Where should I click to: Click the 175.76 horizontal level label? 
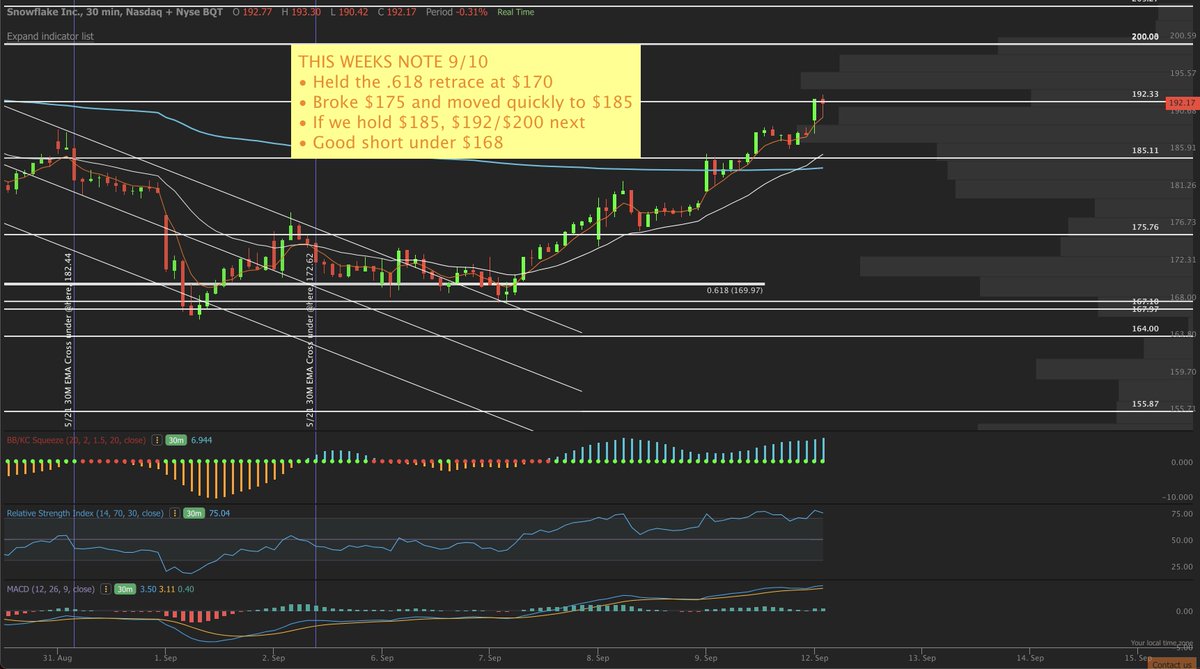pyautogui.click(x=1145, y=227)
